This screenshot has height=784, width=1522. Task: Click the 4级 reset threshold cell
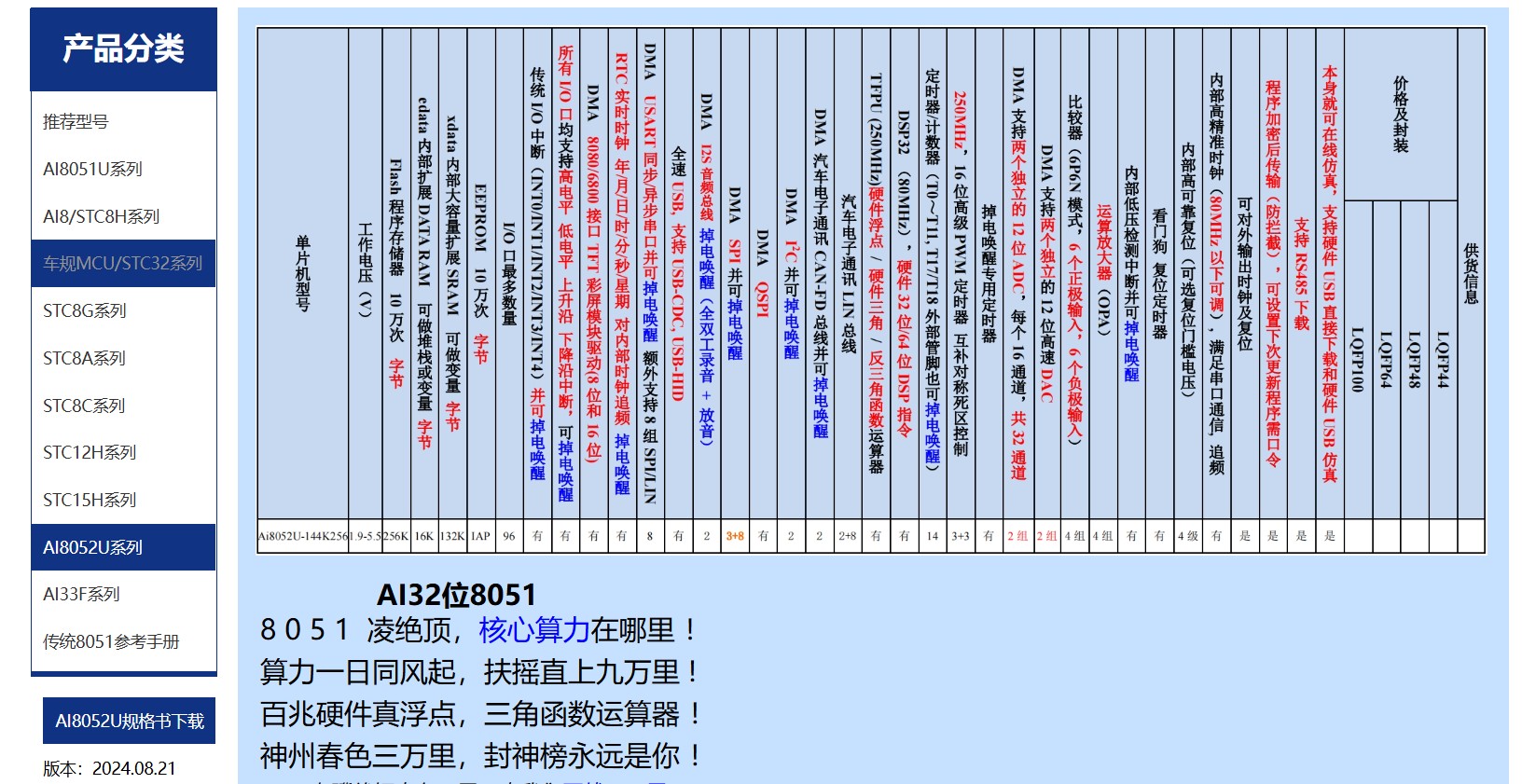click(x=1187, y=536)
